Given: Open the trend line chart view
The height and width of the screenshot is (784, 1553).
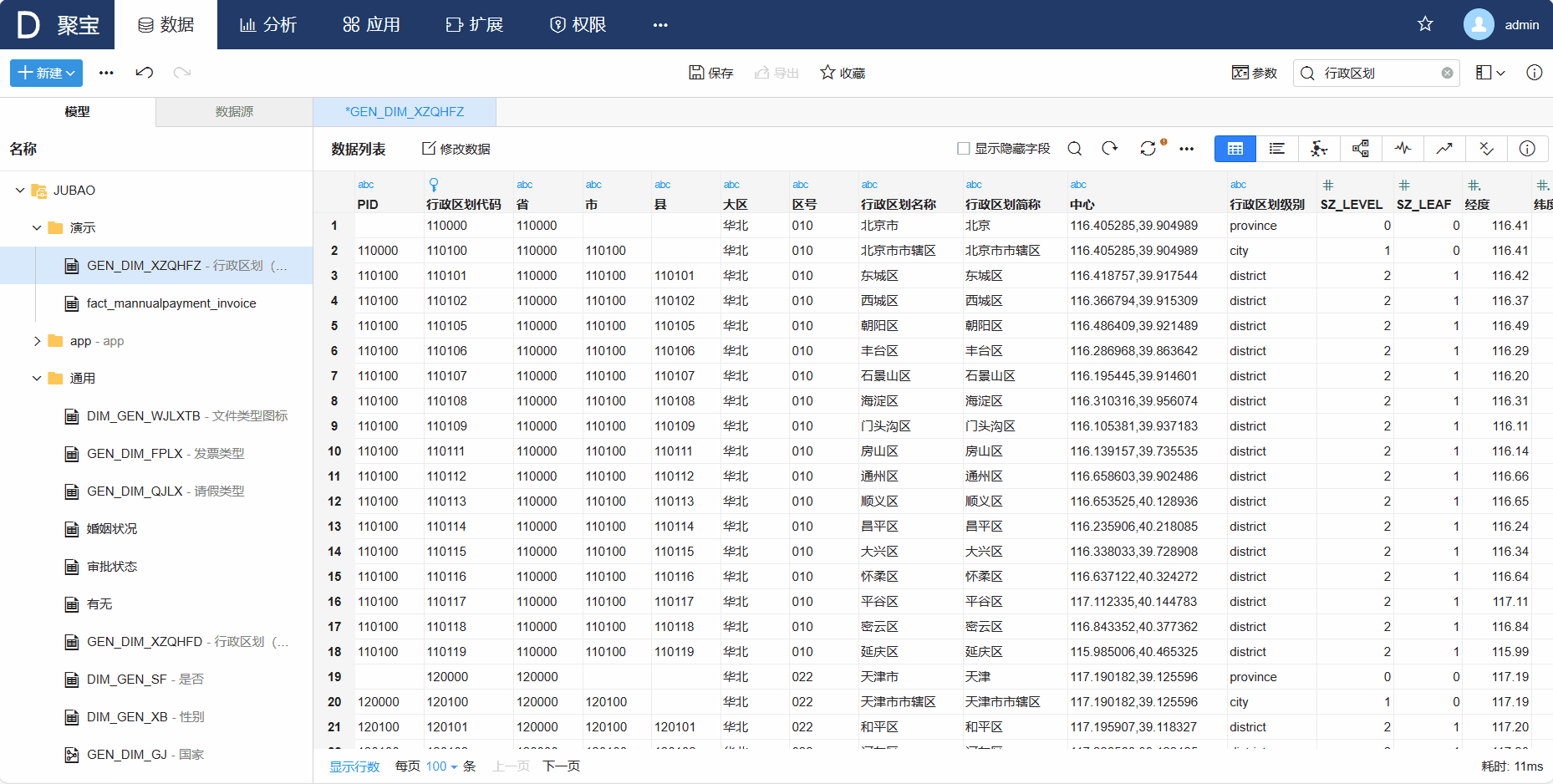Looking at the screenshot, I should point(1444,149).
